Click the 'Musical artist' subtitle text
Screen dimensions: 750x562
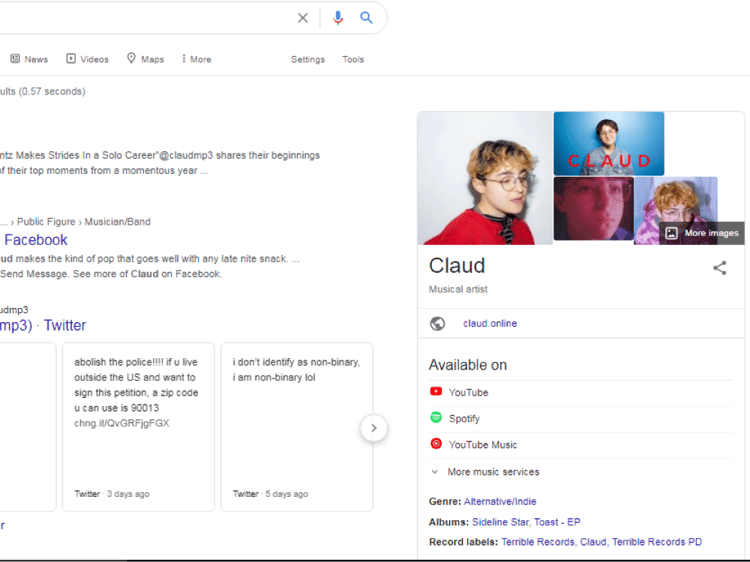pos(458,289)
